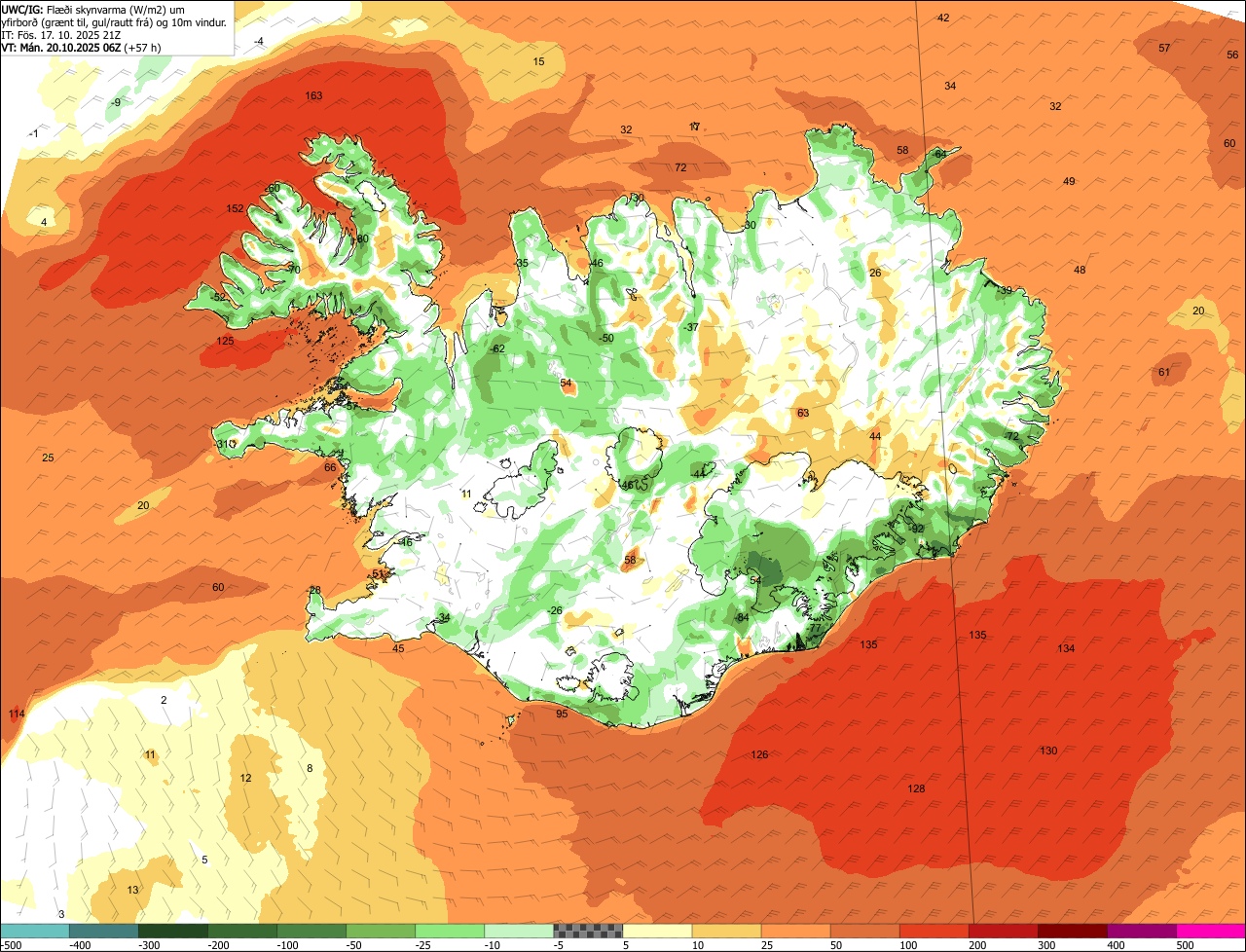
Task: Click the map value -62 in northwest Iceland
Action: coord(497,348)
